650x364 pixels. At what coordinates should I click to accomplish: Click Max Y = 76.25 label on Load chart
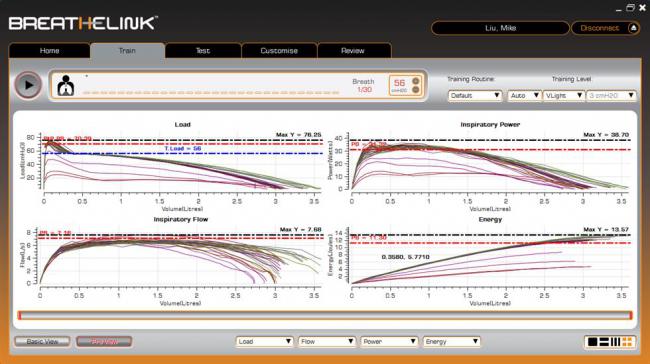[298, 135]
